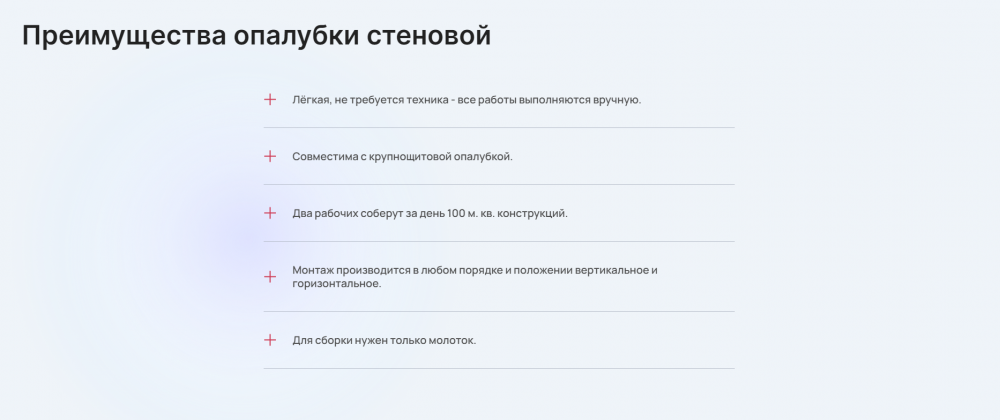Click the word 'горизонтальное.' on the second line
The image size is (1000, 420).
337,284
